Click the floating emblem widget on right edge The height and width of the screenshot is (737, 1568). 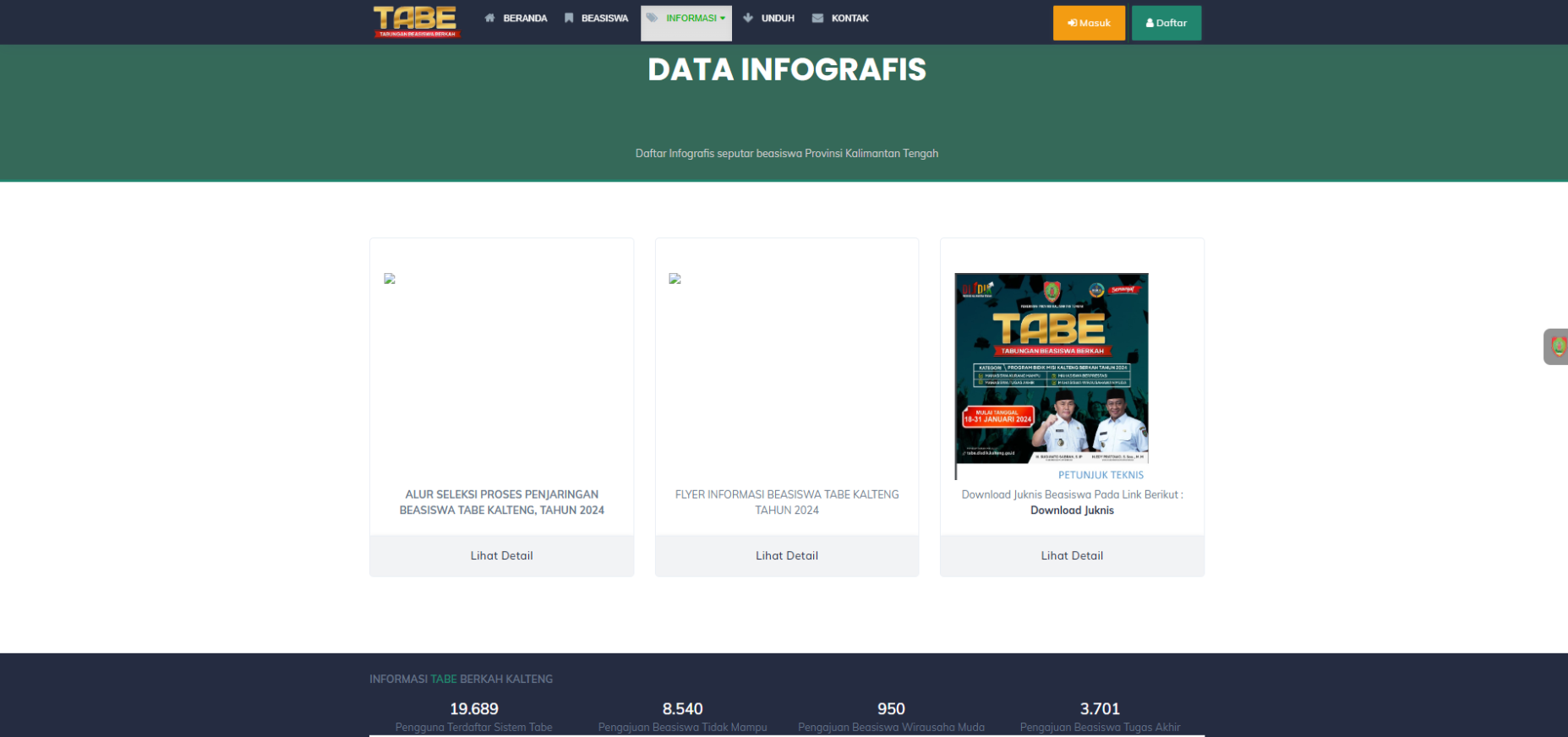[x=1557, y=347]
